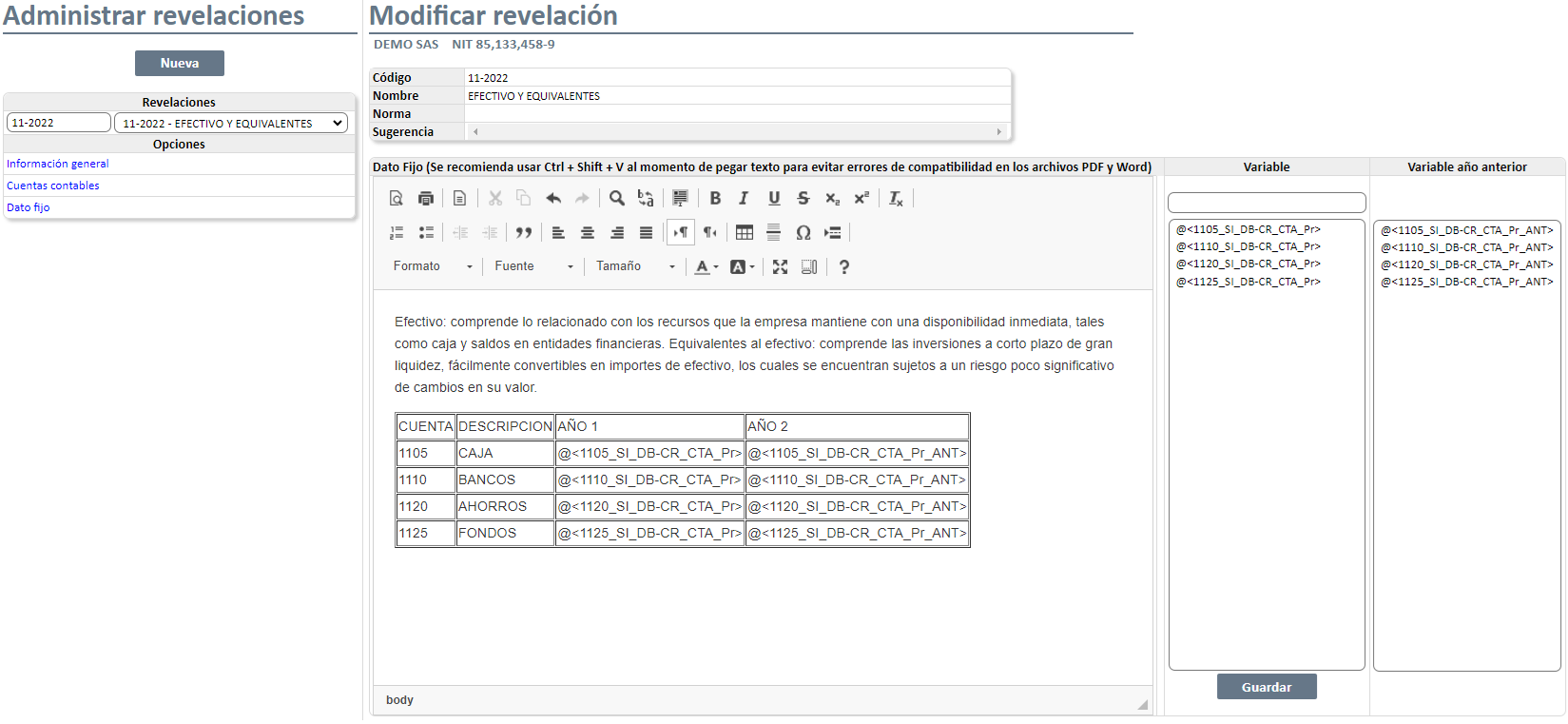Select variable @<1120_SI_DB-CR_CTA_Pr>

[1248, 264]
